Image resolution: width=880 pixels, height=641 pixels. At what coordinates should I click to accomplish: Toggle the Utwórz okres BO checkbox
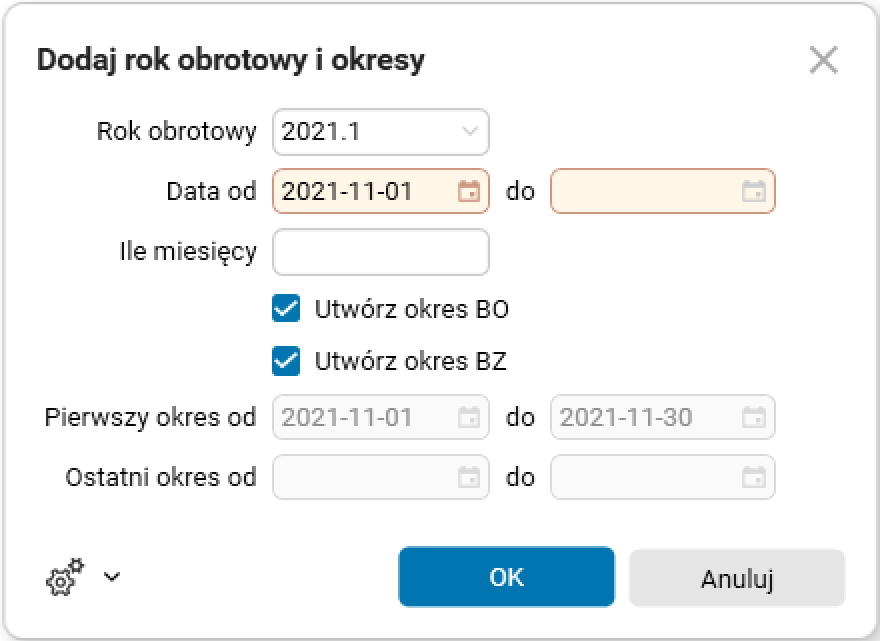tap(286, 309)
